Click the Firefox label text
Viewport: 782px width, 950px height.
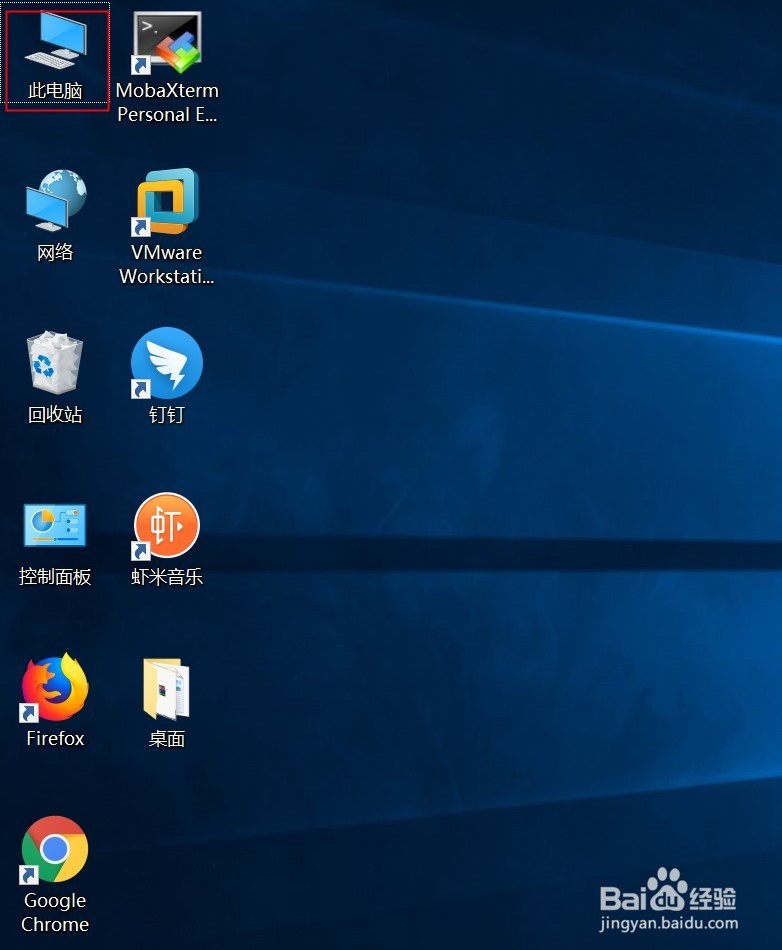click(55, 739)
